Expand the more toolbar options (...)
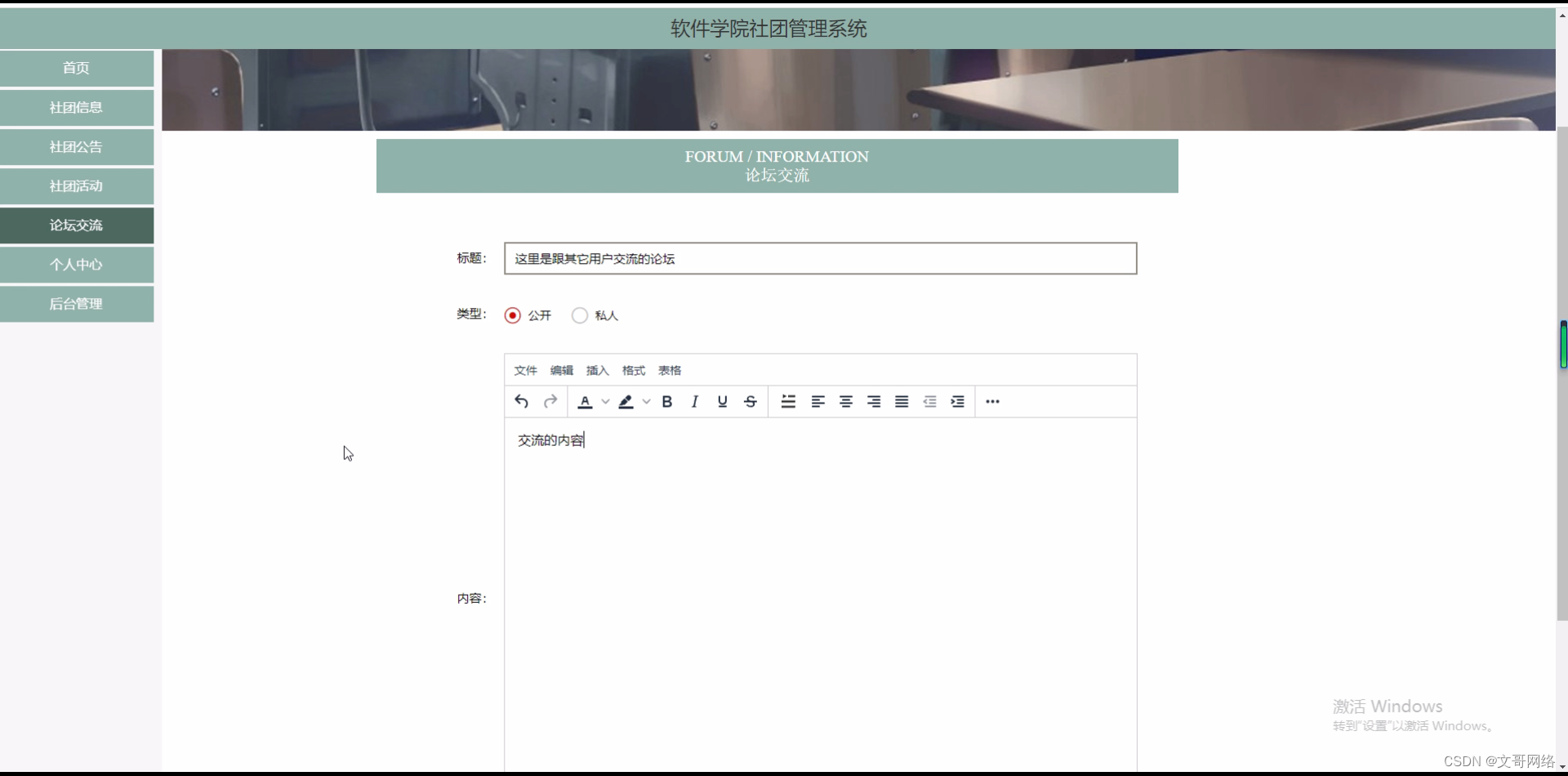Viewport: 1568px width, 776px height. point(991,401)
